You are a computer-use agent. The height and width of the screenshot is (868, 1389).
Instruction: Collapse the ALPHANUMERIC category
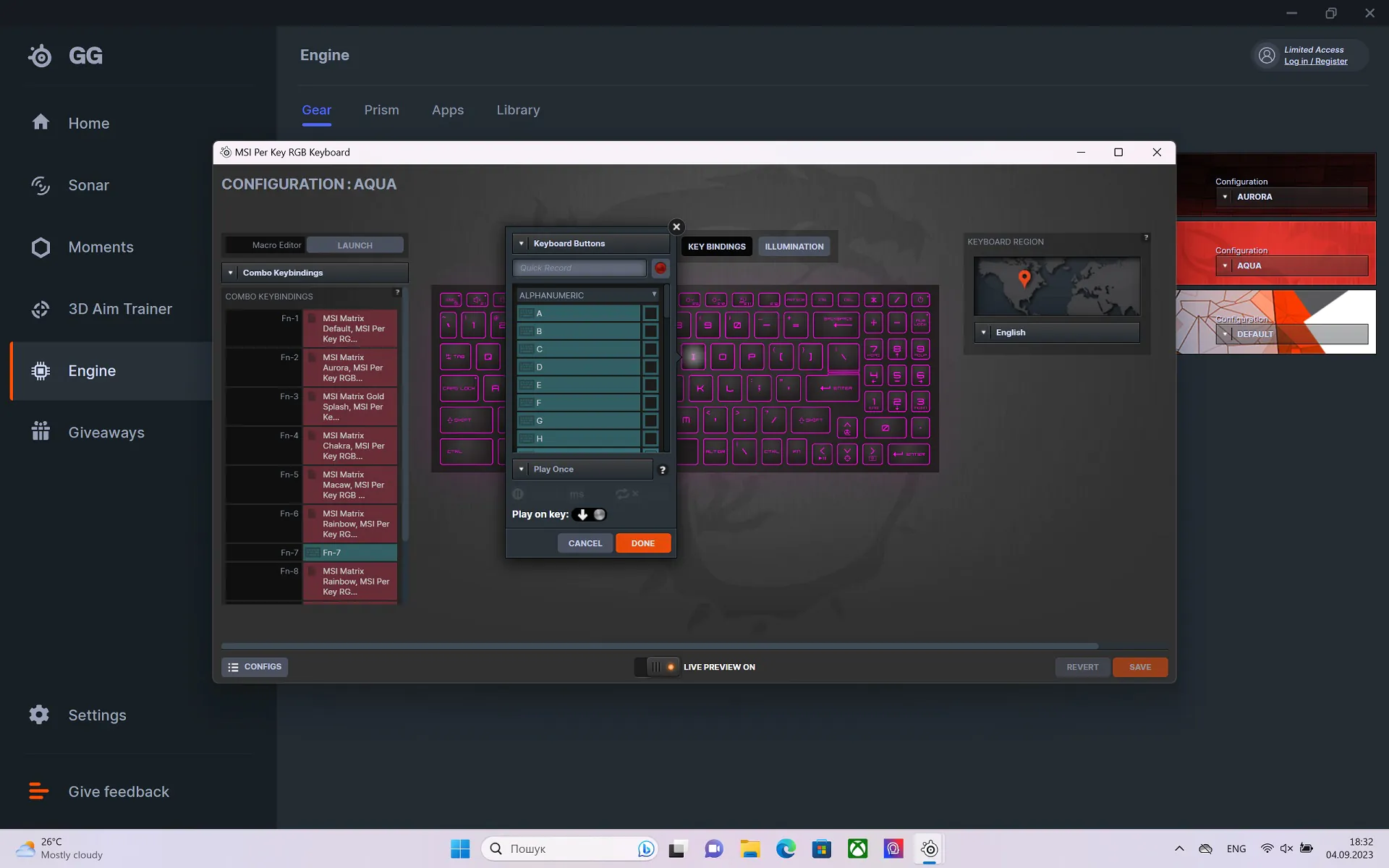pyautogui.click(x=587, y=295)
